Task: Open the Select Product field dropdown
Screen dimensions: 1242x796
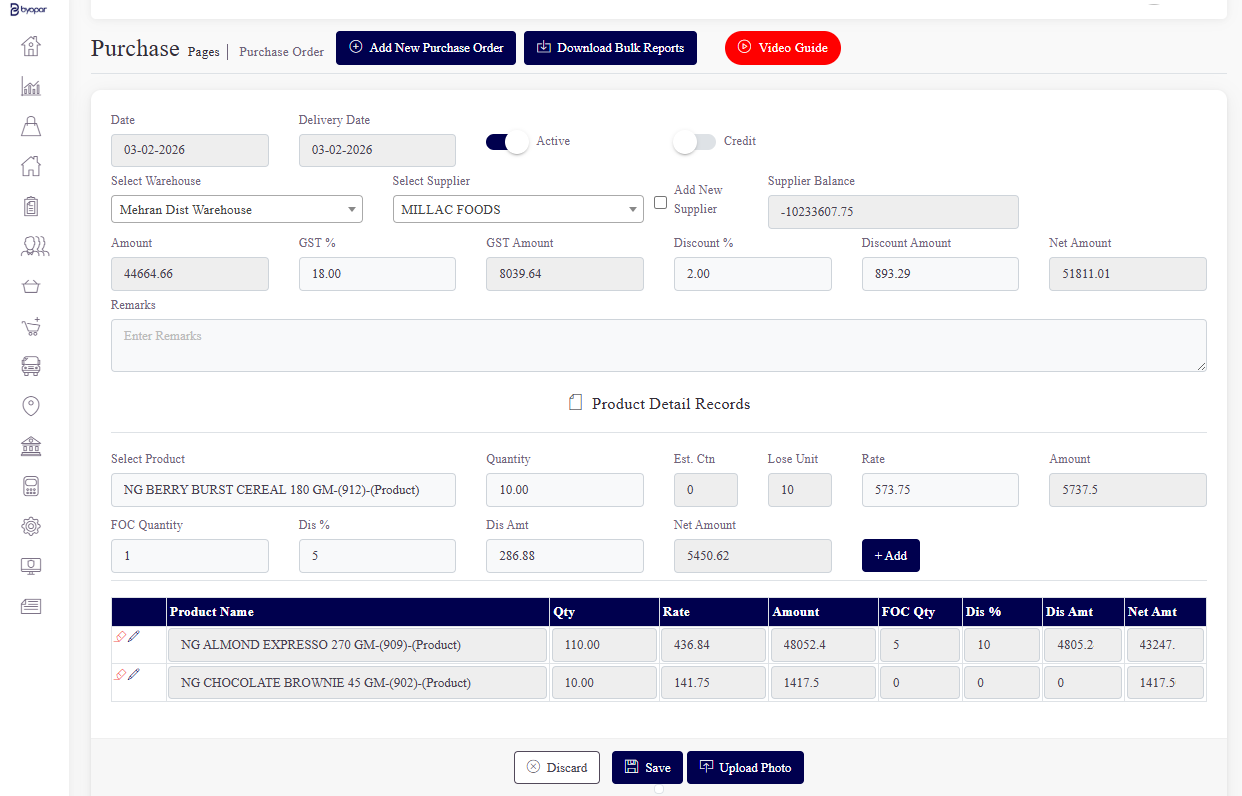Action: [282, 489]
